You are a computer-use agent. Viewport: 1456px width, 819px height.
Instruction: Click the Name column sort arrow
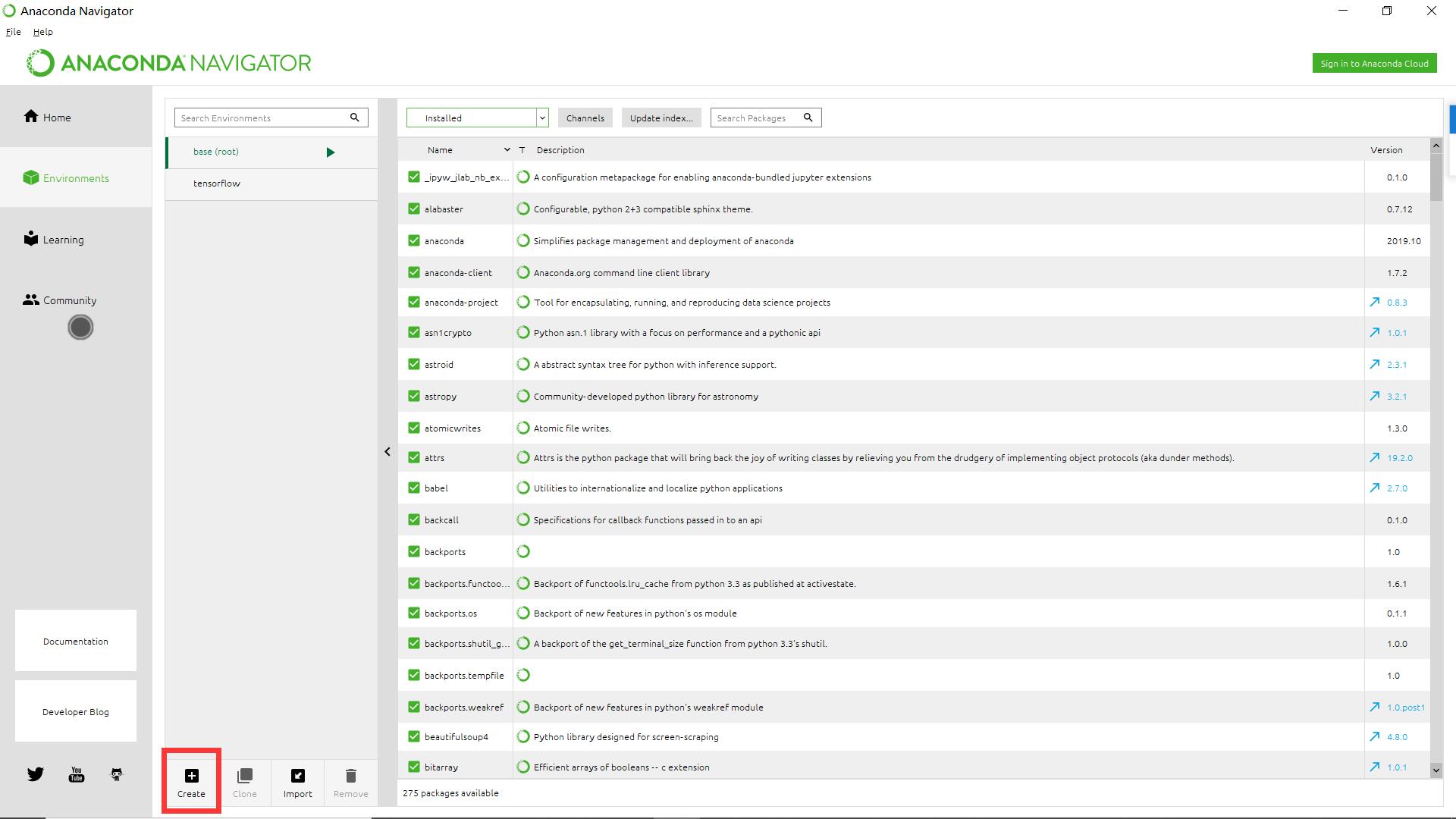(507, 149)
